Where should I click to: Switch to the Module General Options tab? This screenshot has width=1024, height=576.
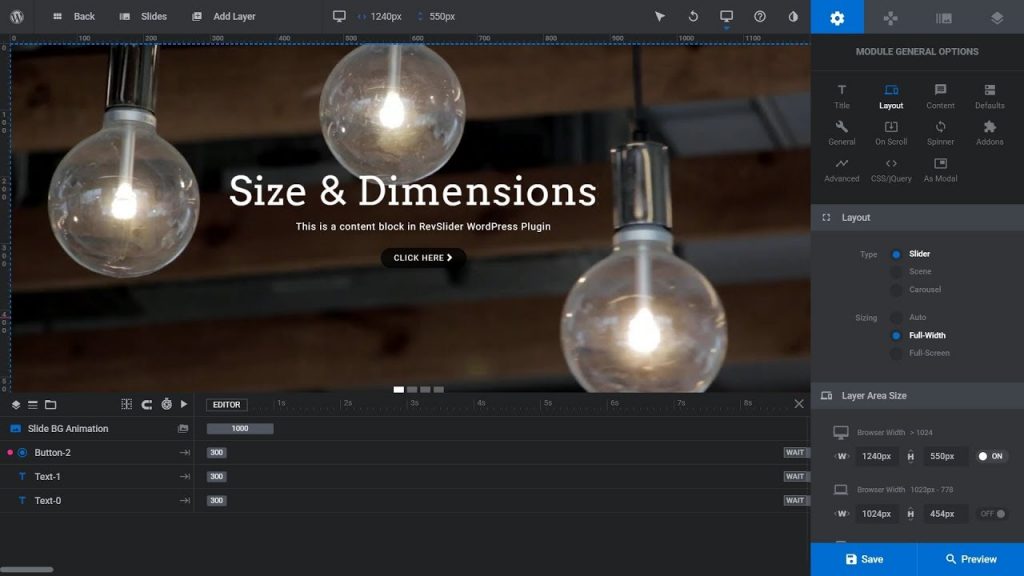(x=837, y=17)
